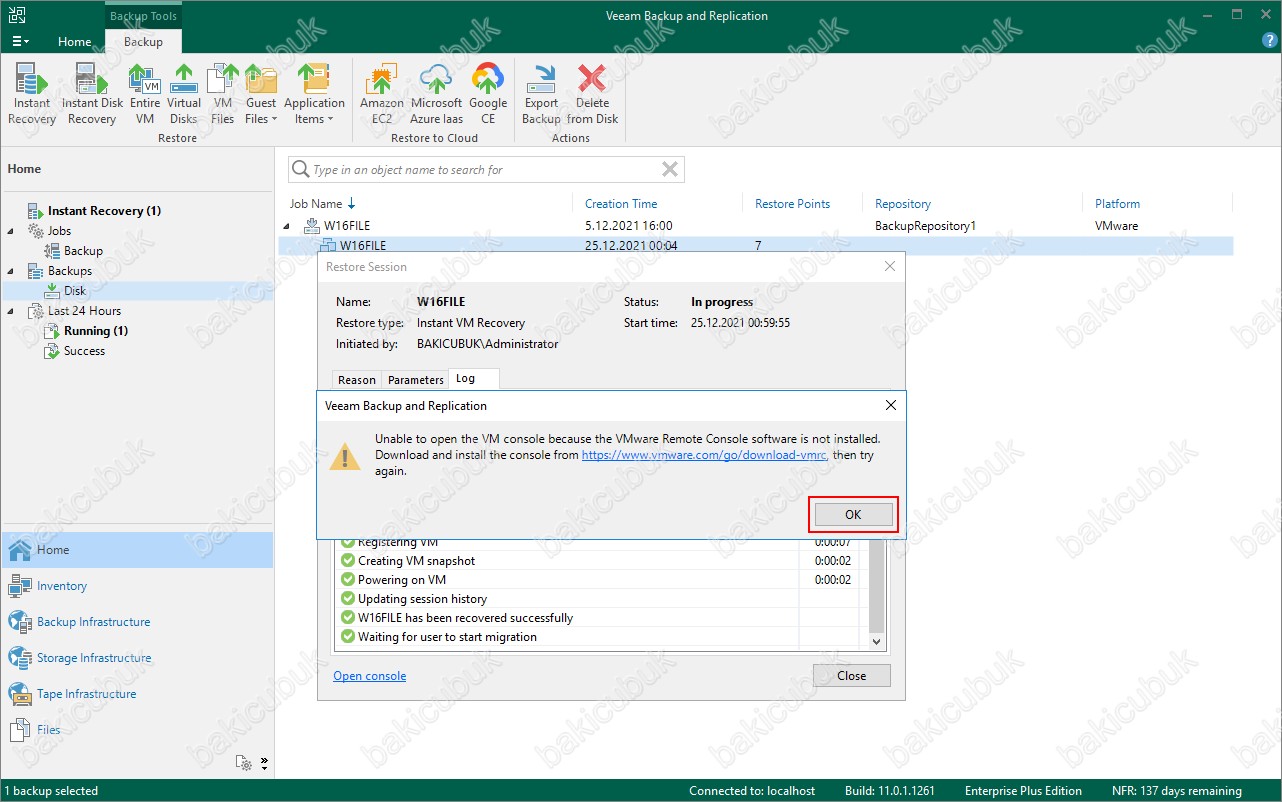Collapse the Jobs tree node
This screenshot has width=1282, height=802.
pos(11,231)
